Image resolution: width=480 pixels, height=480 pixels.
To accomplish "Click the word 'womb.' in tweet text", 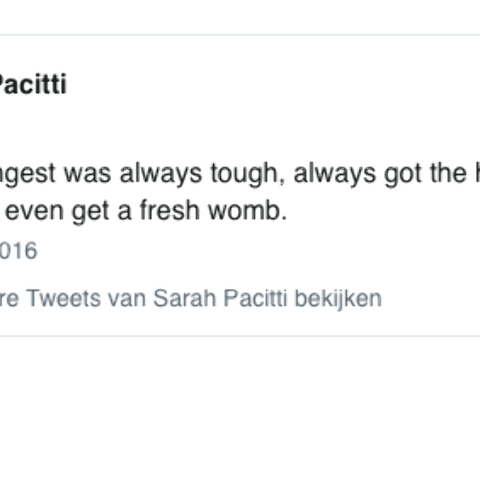I will 248,211.
